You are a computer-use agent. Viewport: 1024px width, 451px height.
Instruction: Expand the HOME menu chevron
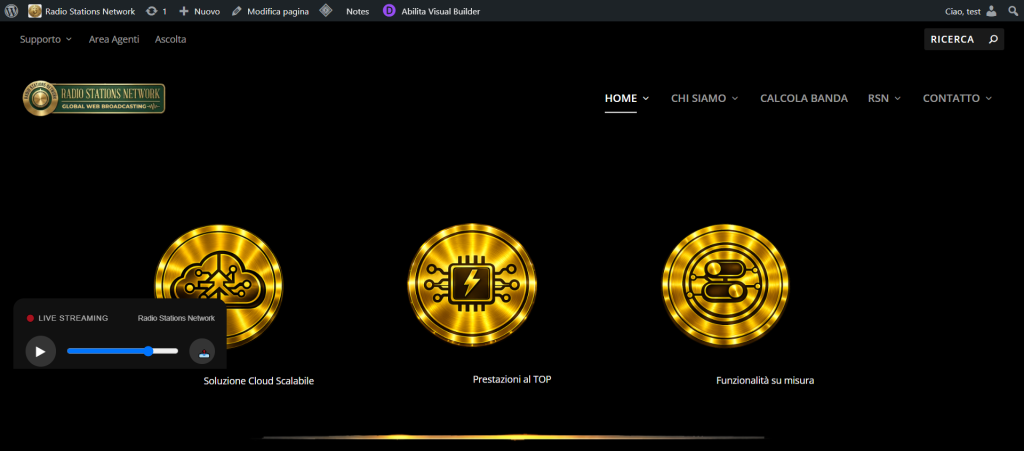pos(646,99)
